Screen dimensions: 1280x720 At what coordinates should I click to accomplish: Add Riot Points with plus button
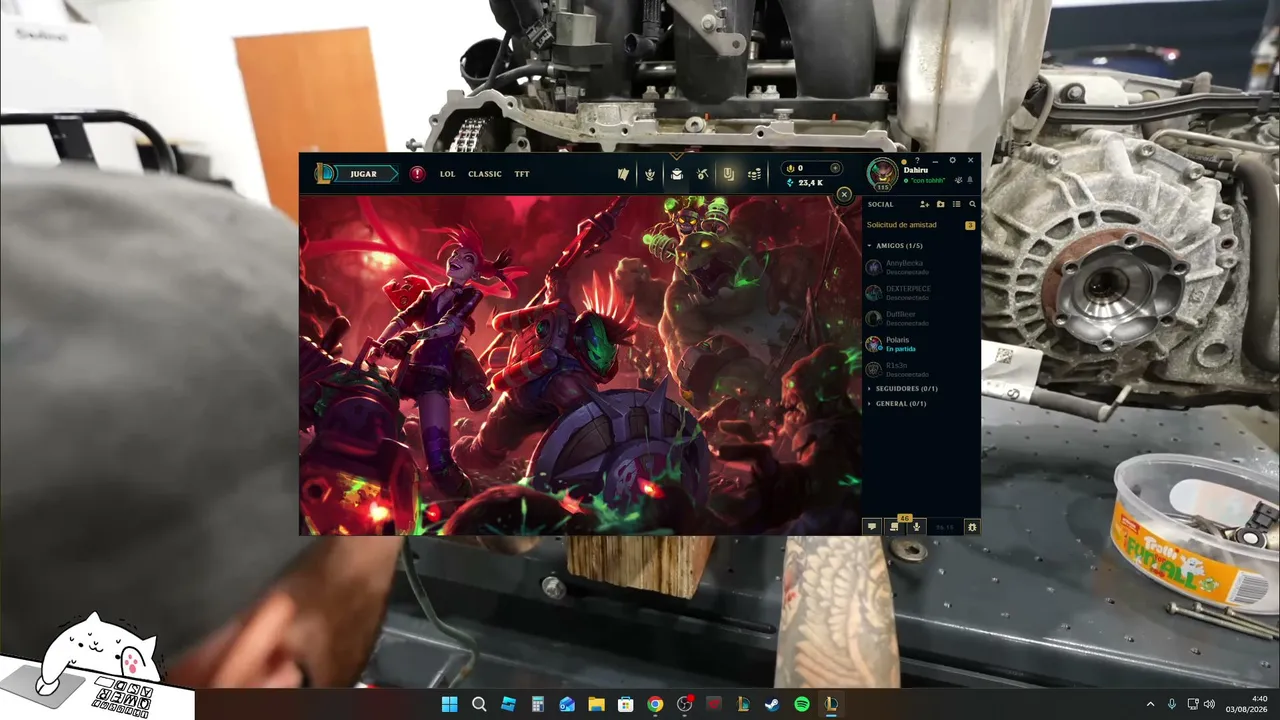coord(835,168)
